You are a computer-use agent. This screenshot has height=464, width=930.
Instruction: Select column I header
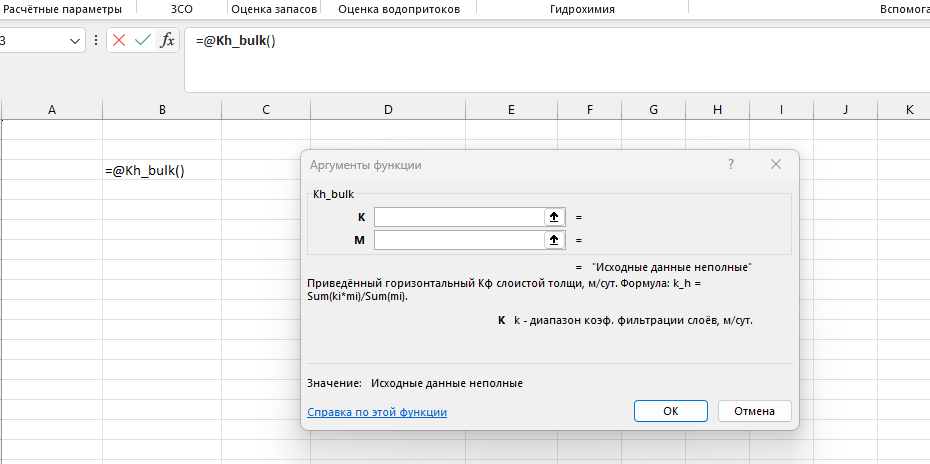pos(782,109)
